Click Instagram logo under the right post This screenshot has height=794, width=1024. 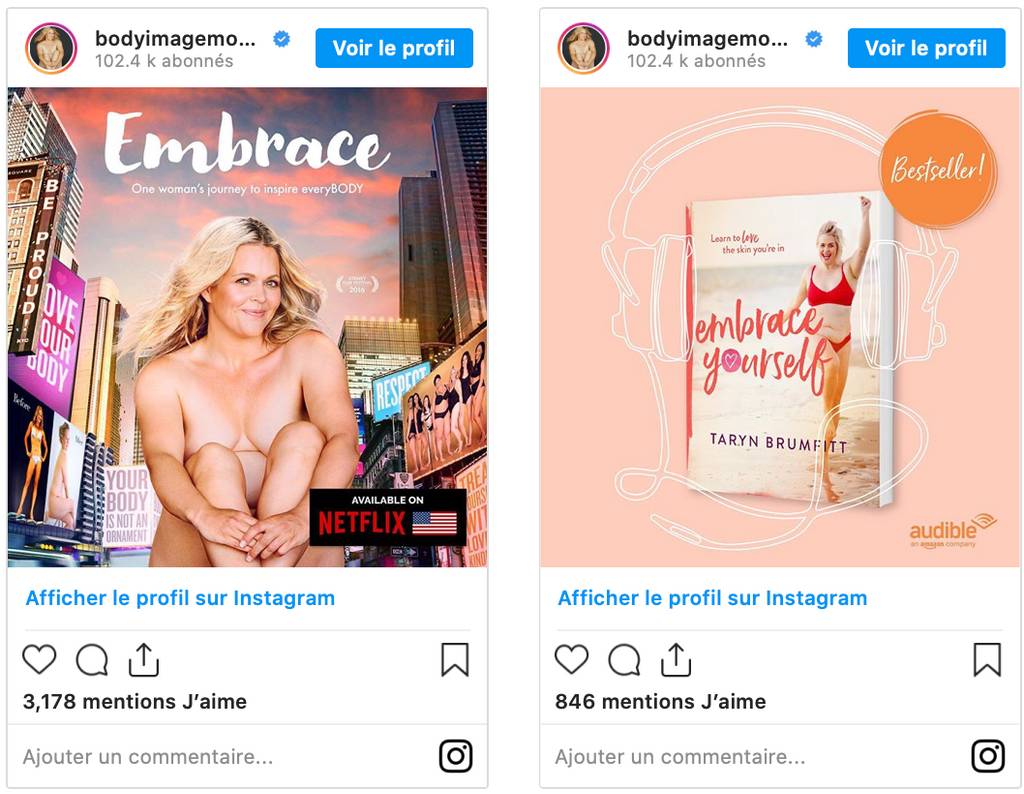click(988, 756)
